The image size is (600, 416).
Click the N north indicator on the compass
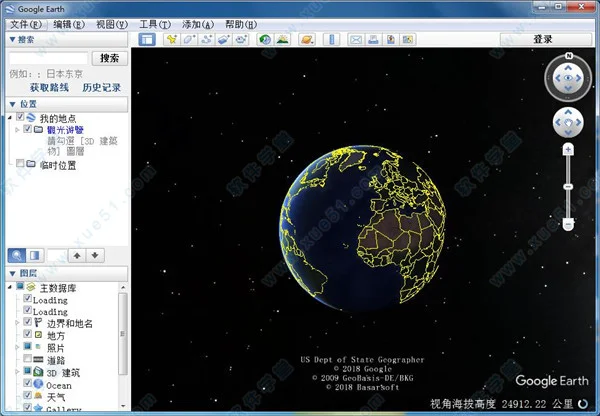click(x=569, y=56)
